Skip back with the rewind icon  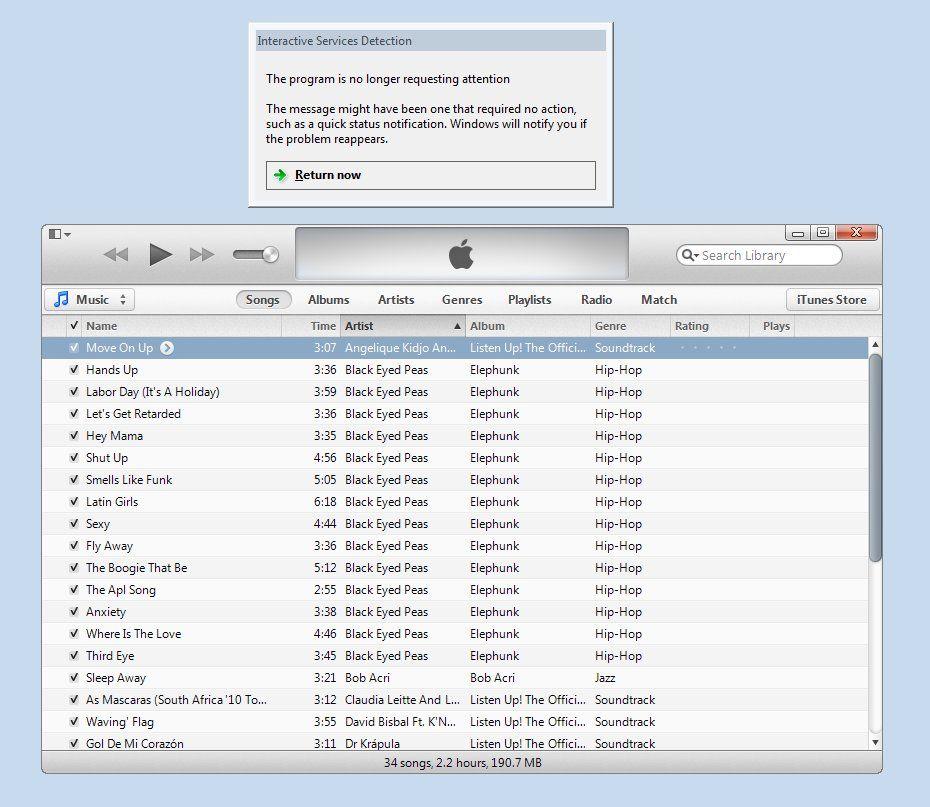pos(116,255)
